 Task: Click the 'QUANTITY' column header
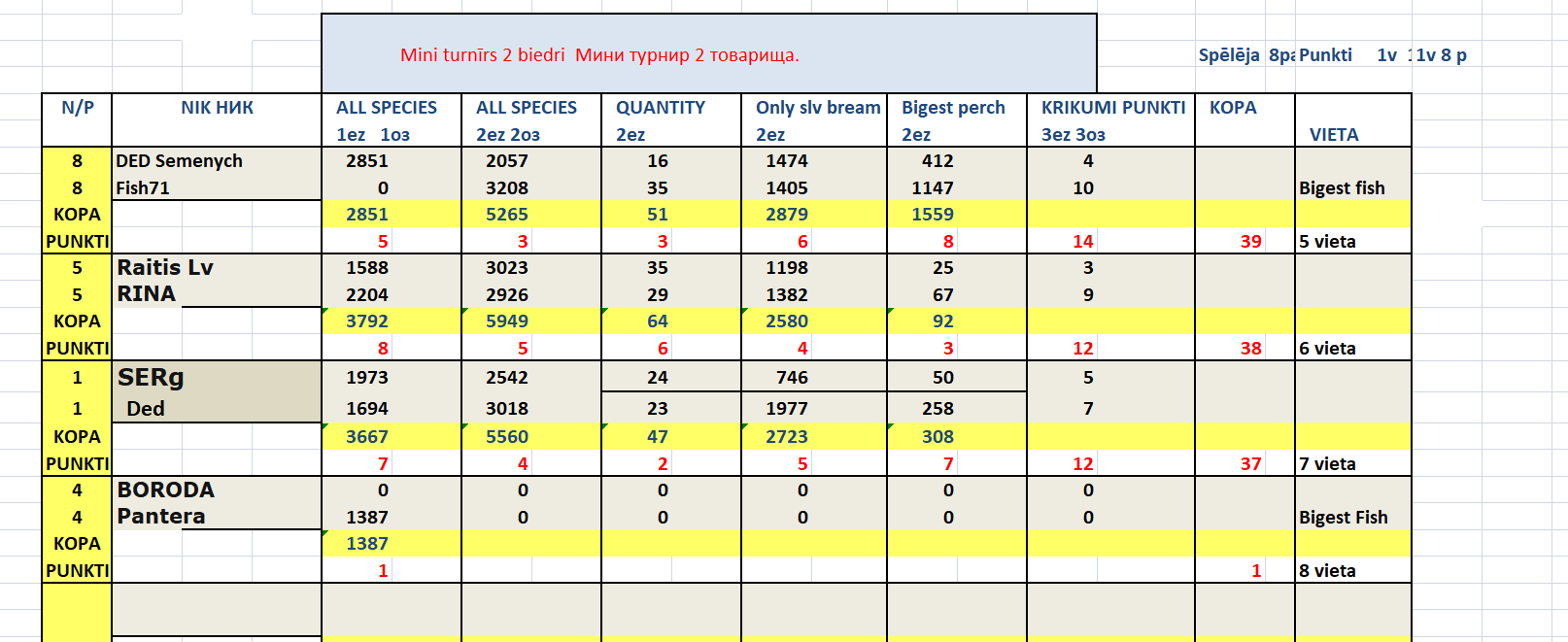(x=661, y=108)
